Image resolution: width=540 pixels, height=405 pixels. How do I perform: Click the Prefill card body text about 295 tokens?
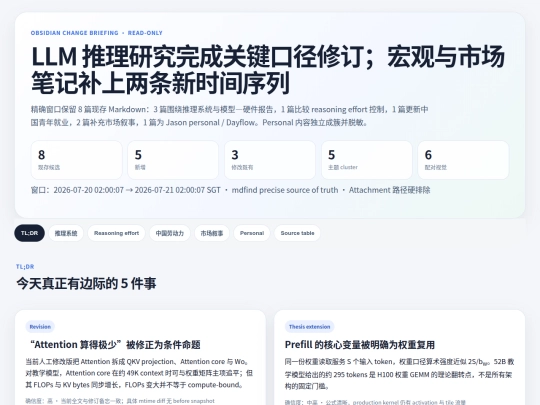pos(399,374)
